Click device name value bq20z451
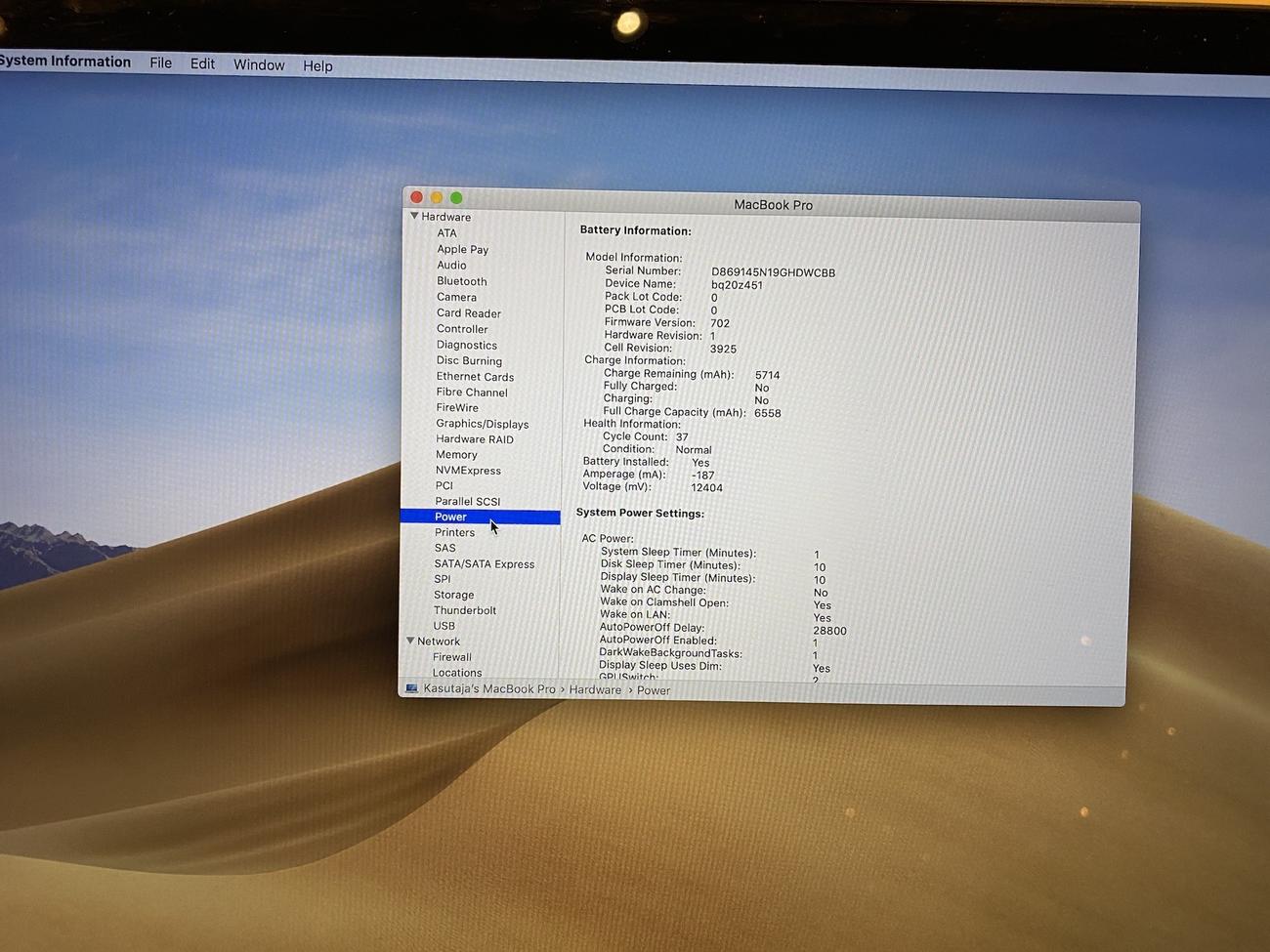This screenshot has height=952, width=1270. (737, 285)
